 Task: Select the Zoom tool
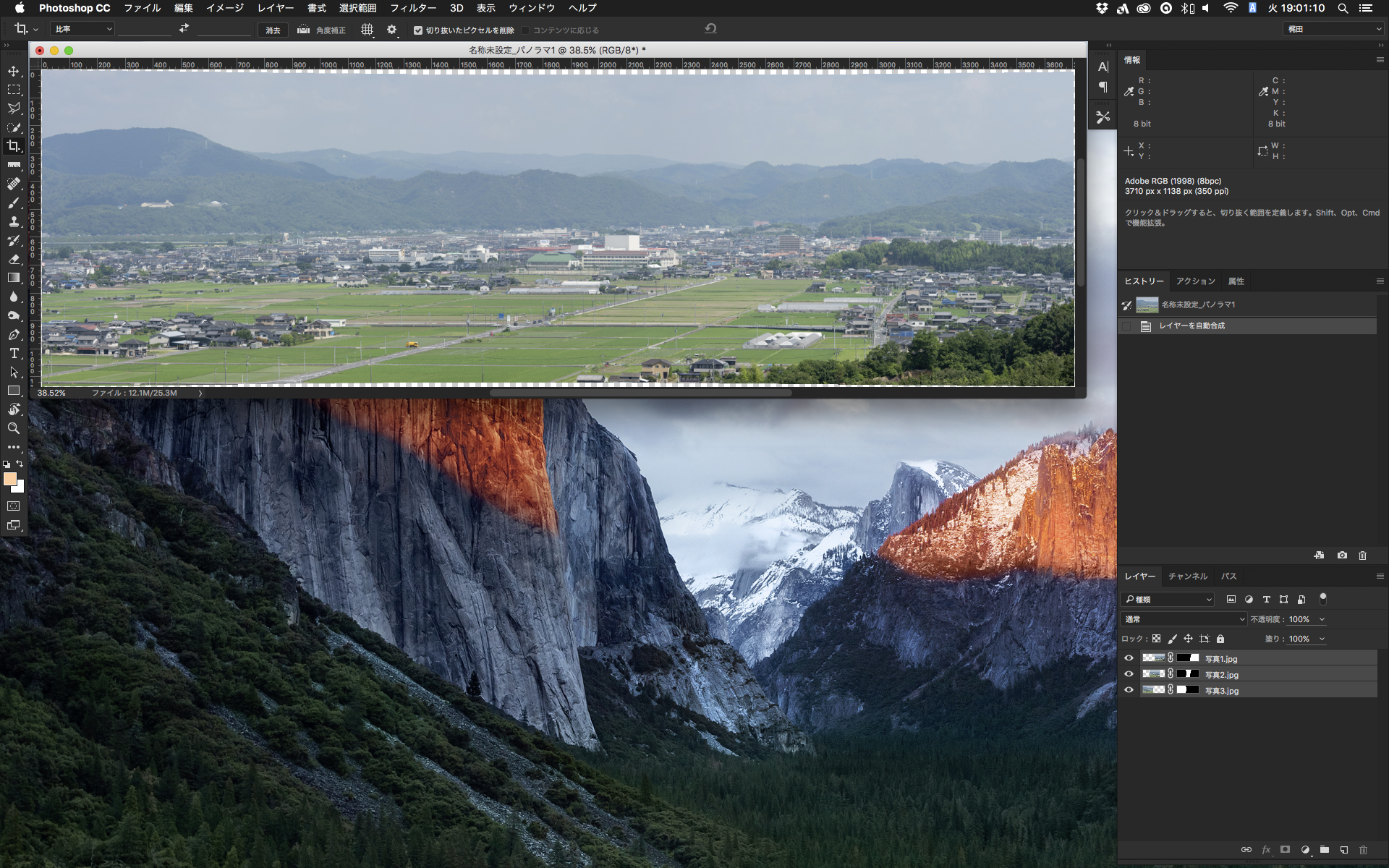coord(14,428)
